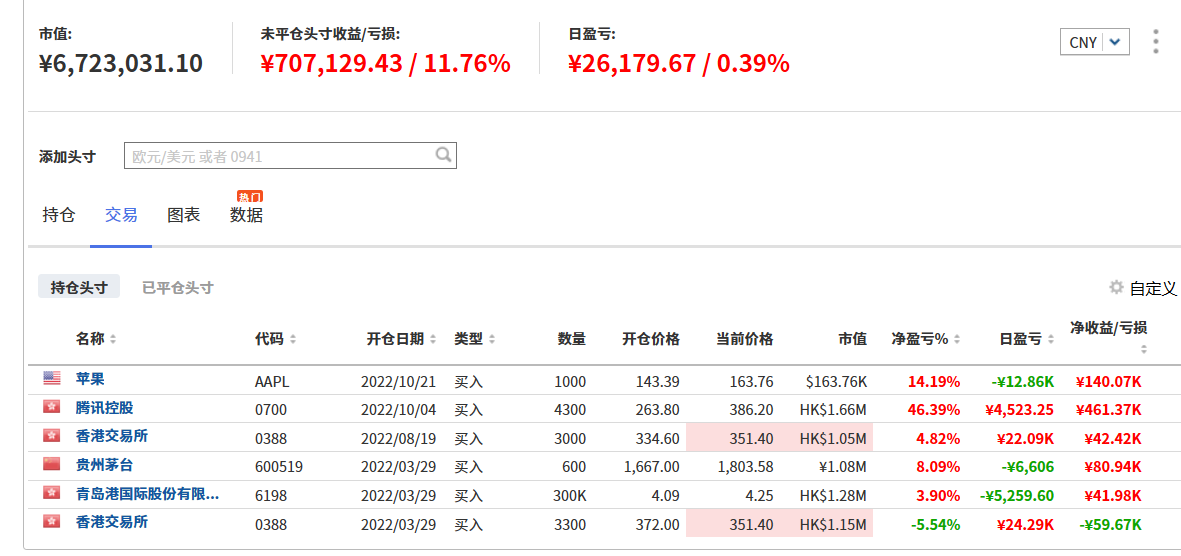Click the search magnifier icon

coord(444,155)
